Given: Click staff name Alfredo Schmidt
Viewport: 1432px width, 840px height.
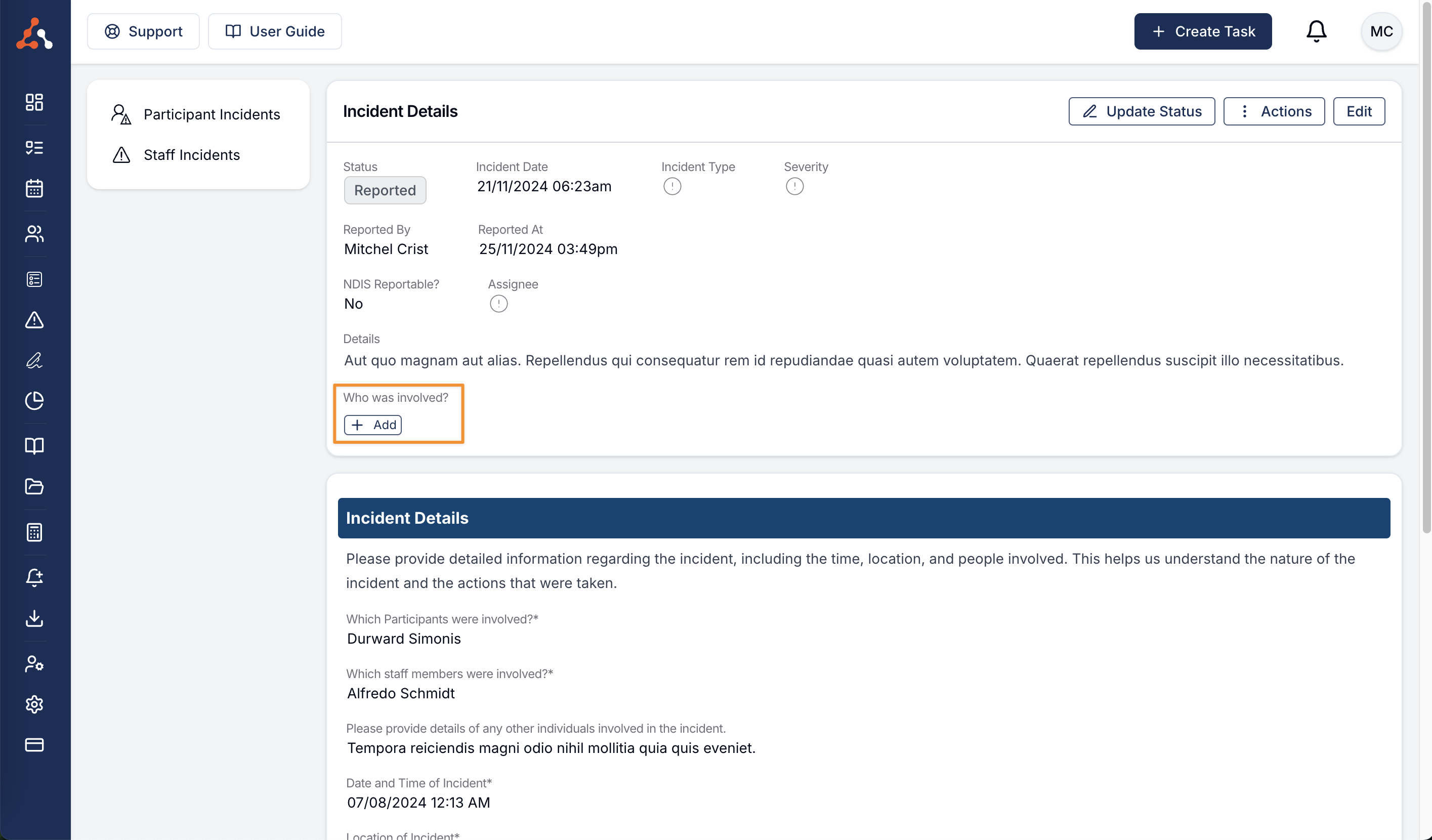Looking at the screenshot, I should (401, 693).
